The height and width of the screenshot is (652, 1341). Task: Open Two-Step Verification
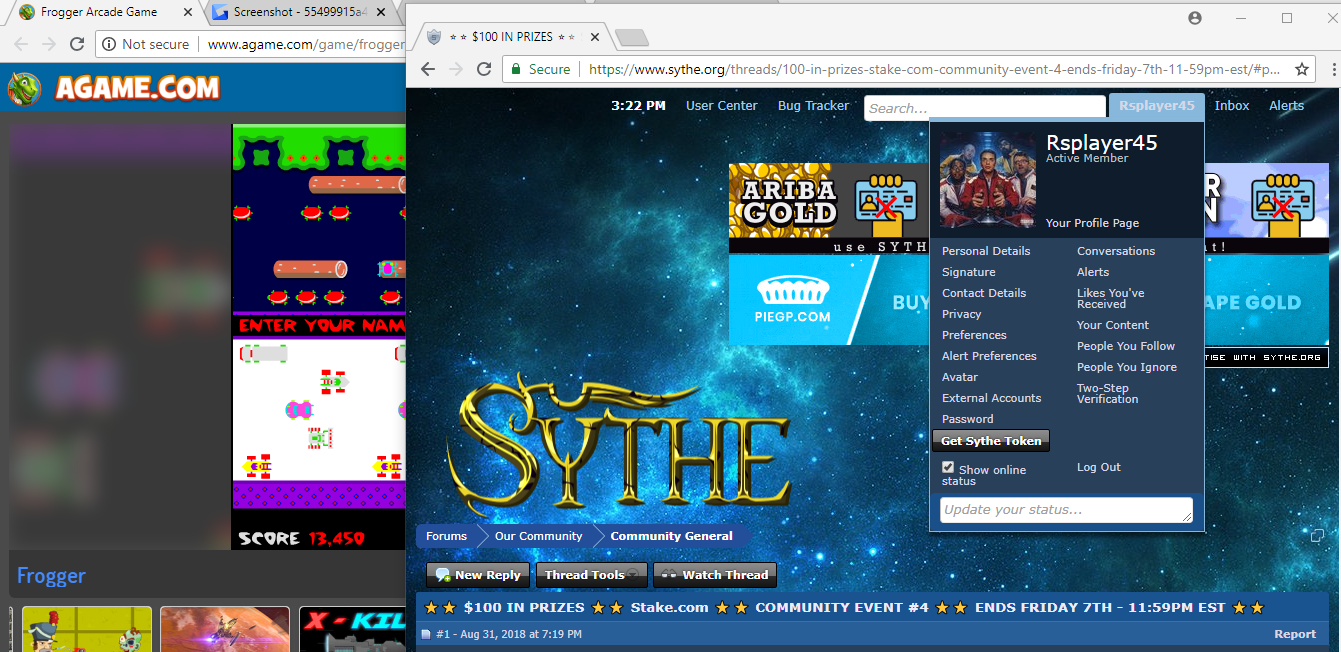coord(1107,393)
